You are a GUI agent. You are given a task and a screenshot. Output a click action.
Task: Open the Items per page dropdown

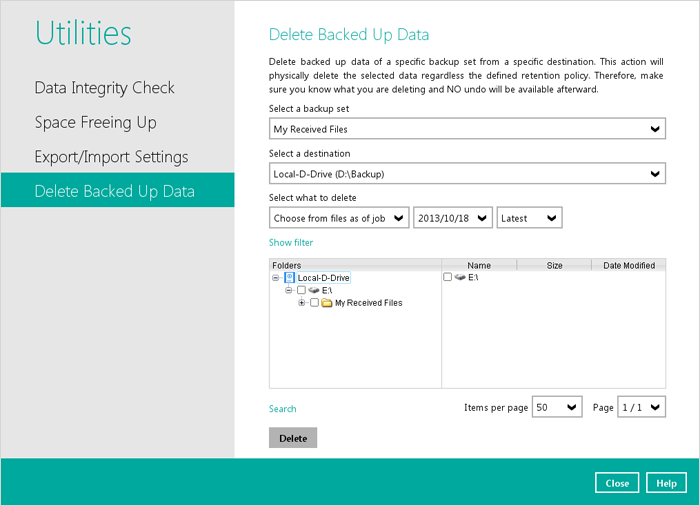(557, 407)
